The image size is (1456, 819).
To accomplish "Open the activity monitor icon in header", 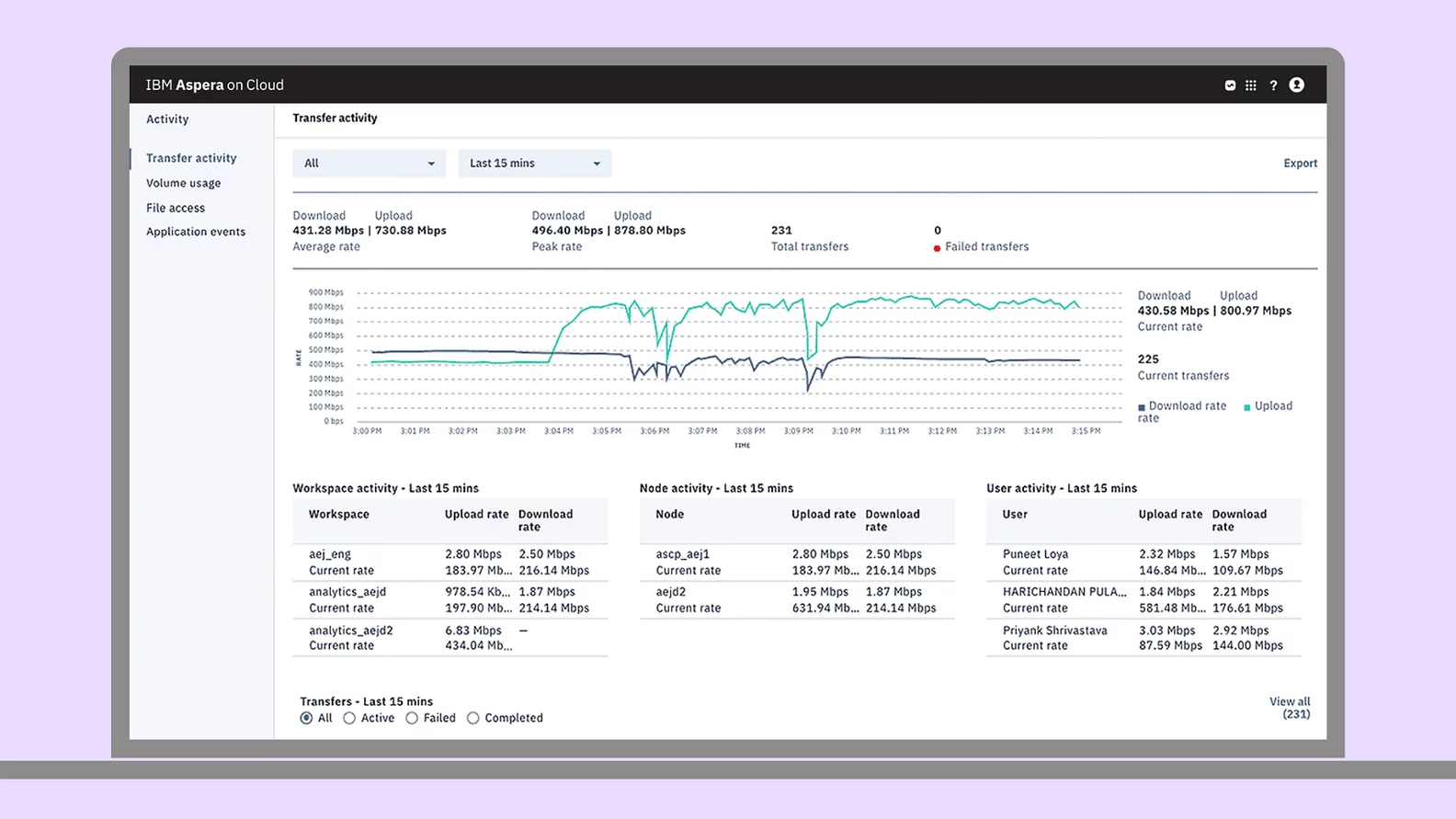I will (1230, 85).
